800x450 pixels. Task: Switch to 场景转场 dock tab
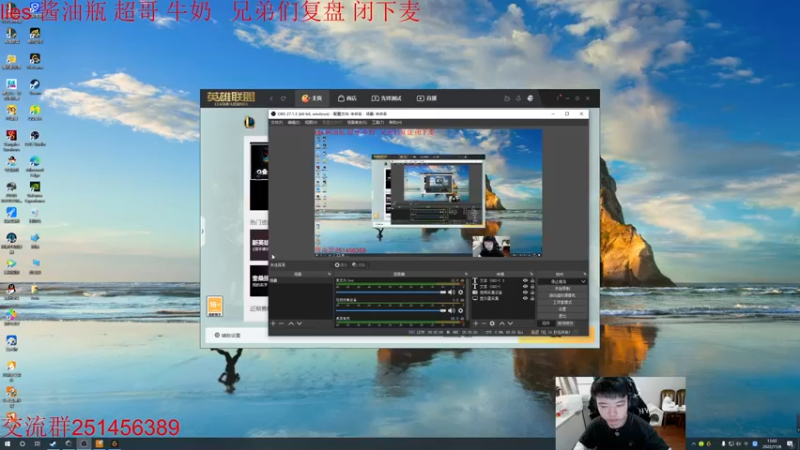[565, 323]
